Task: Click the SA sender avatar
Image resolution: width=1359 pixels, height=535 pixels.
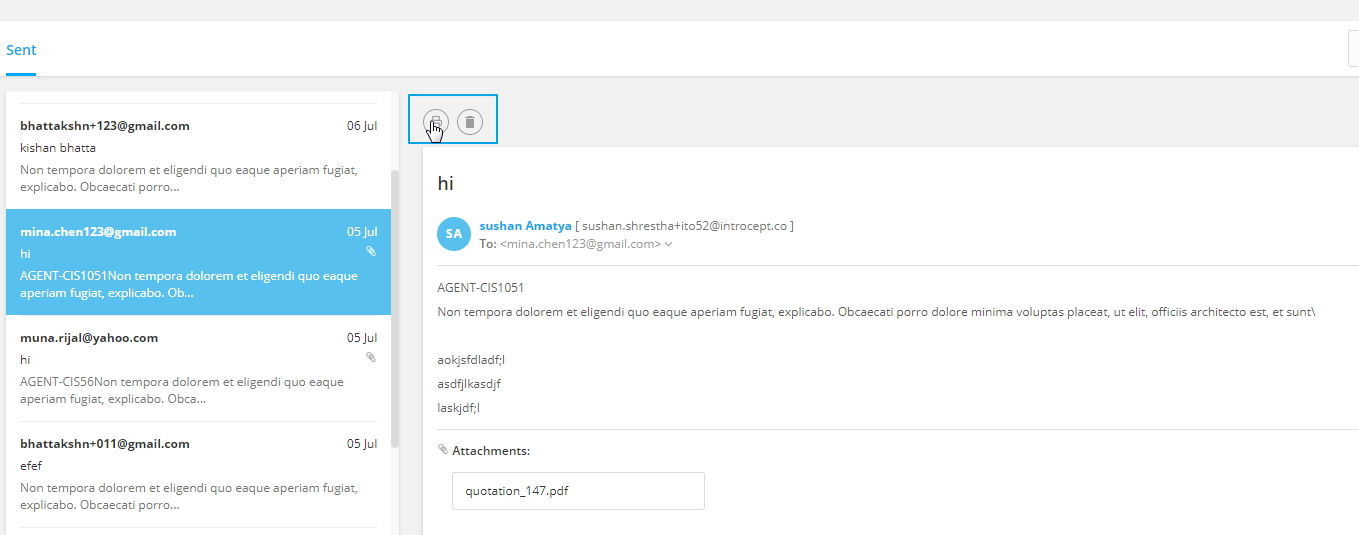Action: 454,234
